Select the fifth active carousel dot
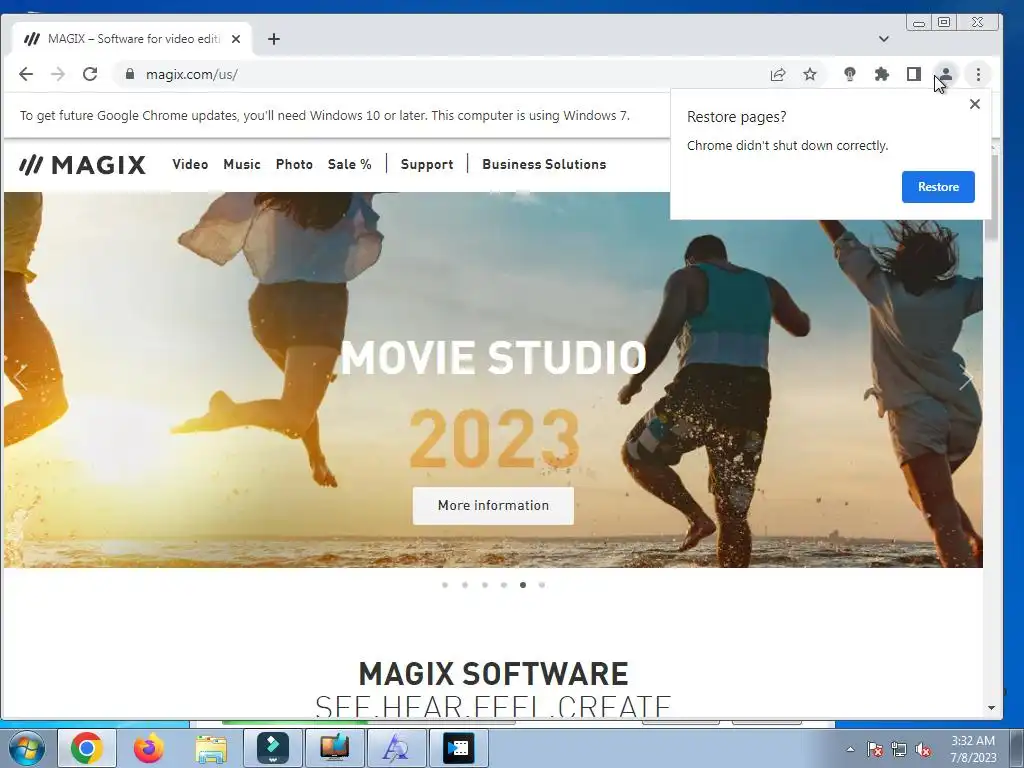The height and width of the screenshot is (768, 1024). (523, 585)
